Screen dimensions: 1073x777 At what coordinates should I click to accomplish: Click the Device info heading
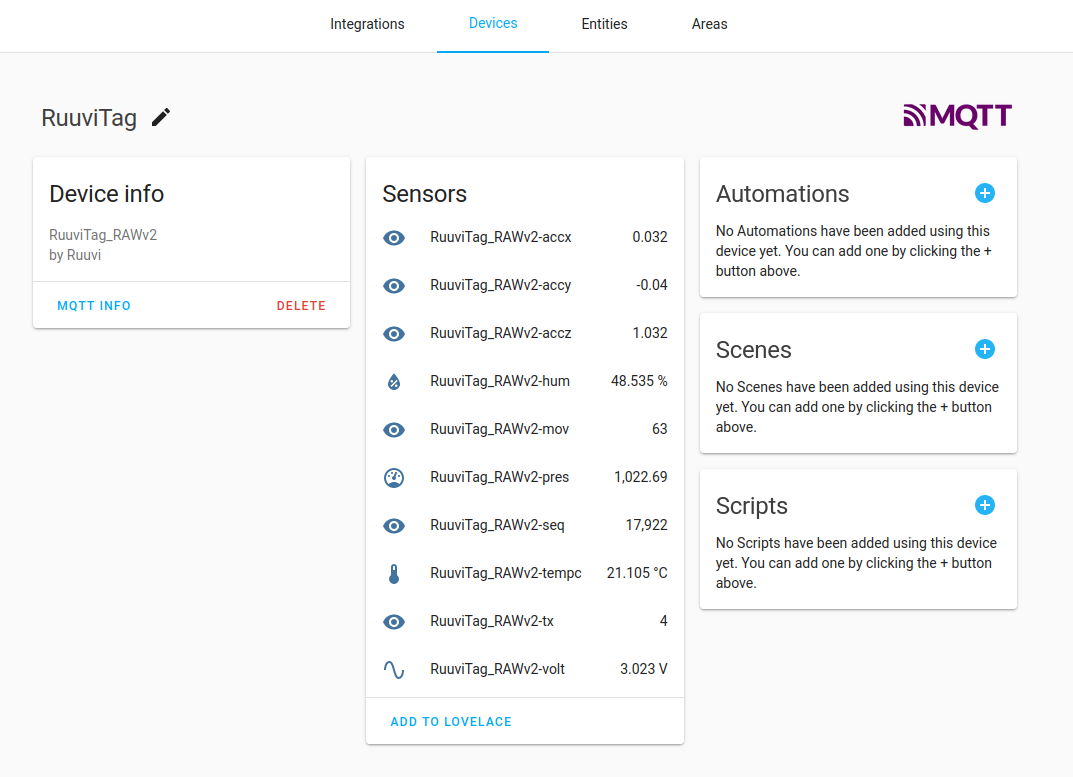(107, 194)
